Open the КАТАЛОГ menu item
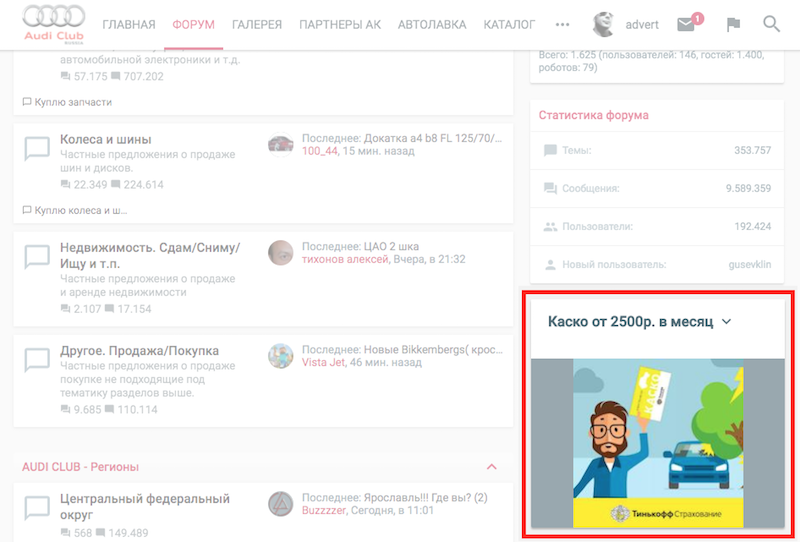This screenshot has width=800, height=542. click(x=509, y=24)
